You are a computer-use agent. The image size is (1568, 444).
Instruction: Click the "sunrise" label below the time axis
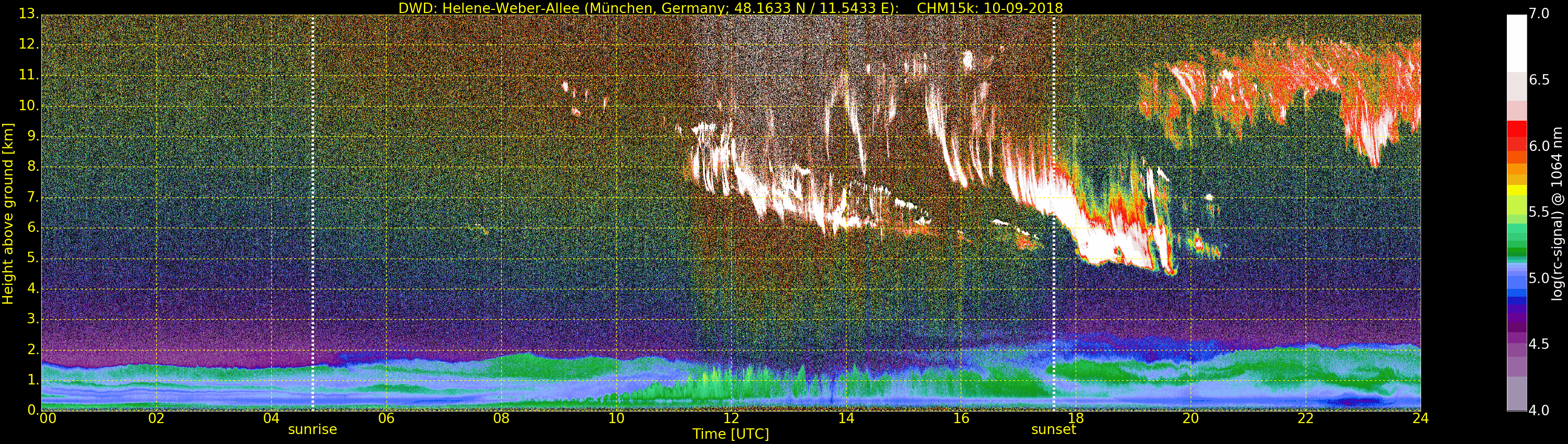tap(312, 429)
